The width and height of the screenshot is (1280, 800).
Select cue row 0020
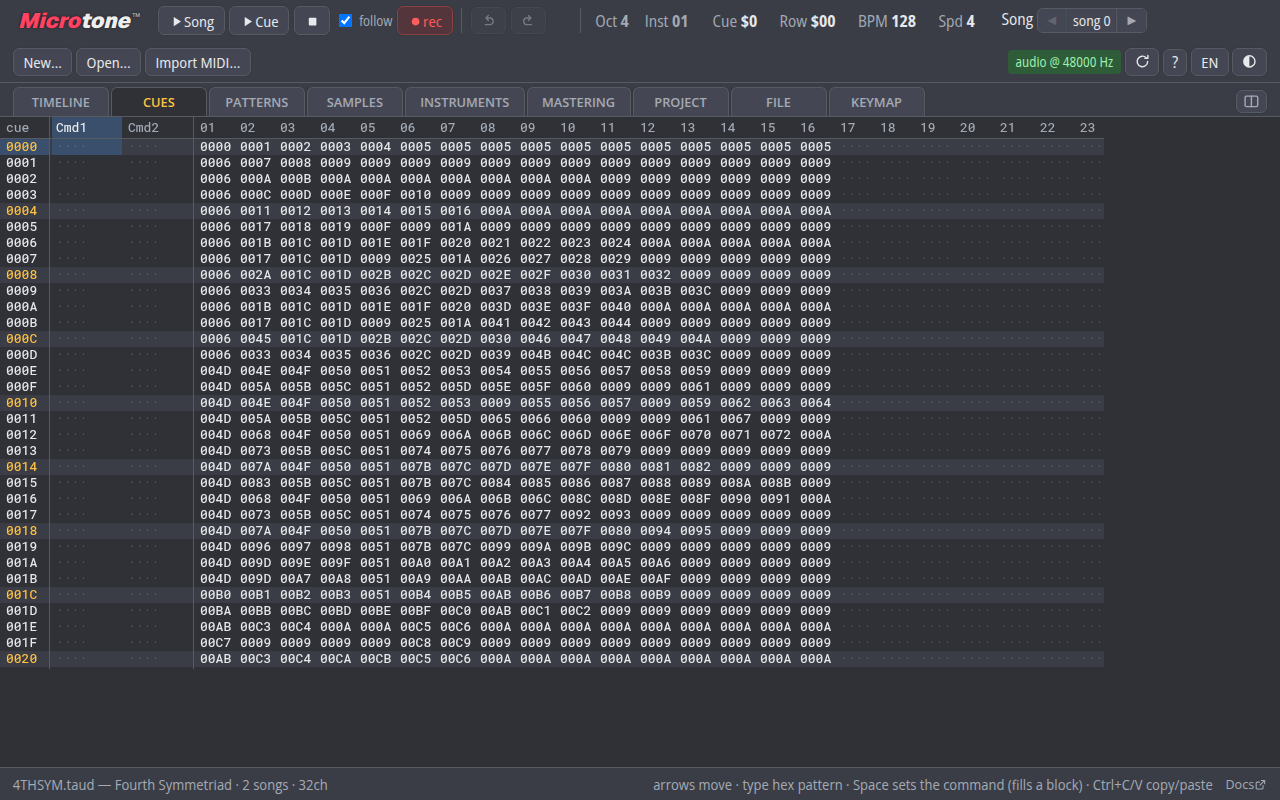point(22,659)
